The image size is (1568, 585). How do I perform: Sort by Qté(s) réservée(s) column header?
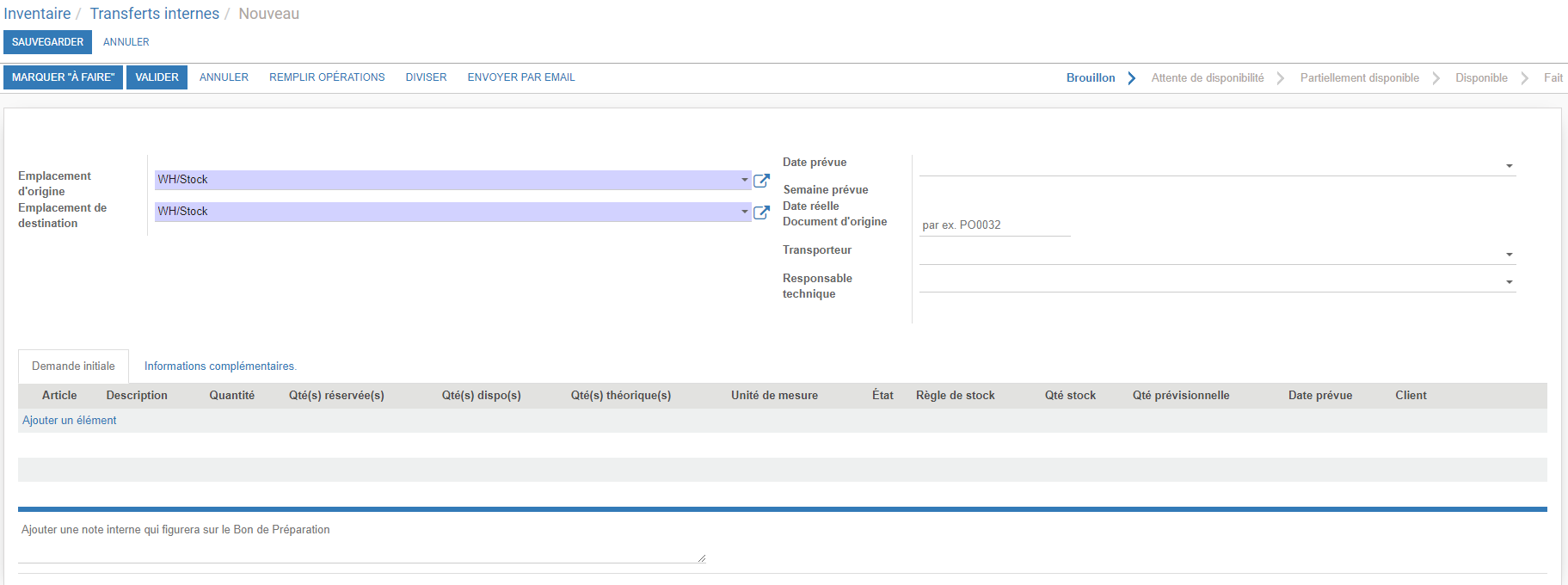336,396
